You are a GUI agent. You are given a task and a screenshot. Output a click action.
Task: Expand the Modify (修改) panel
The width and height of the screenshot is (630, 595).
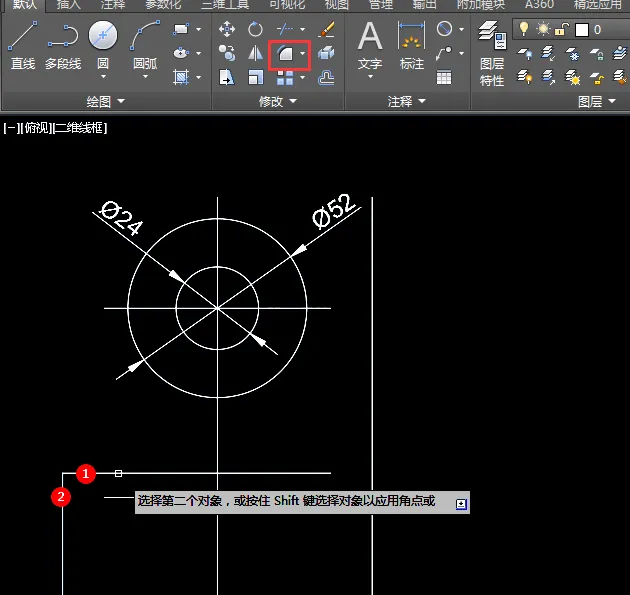coord(277,101)
